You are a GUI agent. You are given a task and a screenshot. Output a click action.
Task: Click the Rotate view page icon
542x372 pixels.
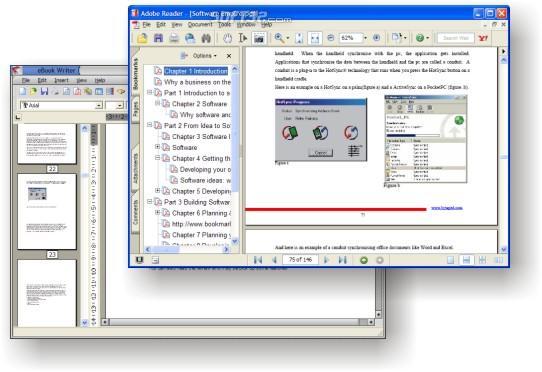pyautogui.click(x=396, y=38)
